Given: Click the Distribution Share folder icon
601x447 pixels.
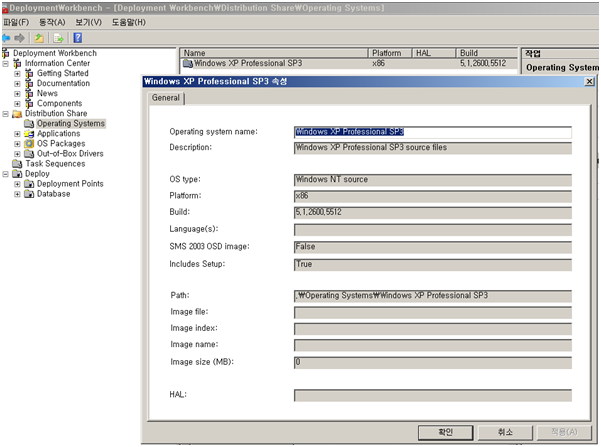Looking at the screenshot, I should 17,114.
